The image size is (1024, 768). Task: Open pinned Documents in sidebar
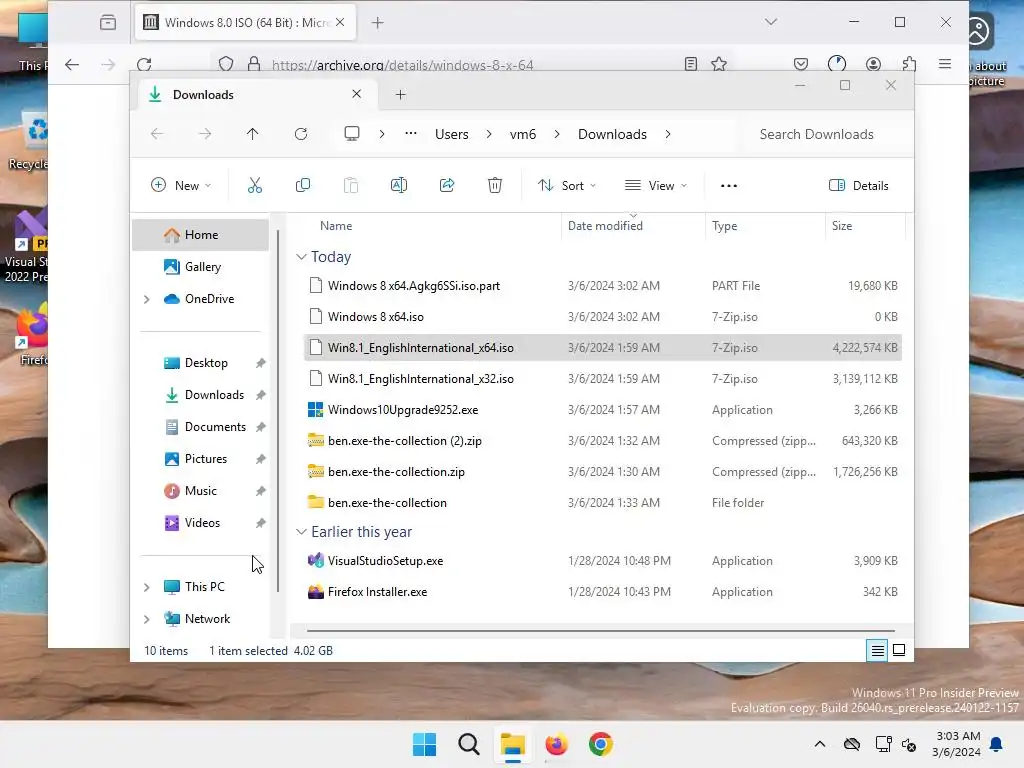coord(215,426)
